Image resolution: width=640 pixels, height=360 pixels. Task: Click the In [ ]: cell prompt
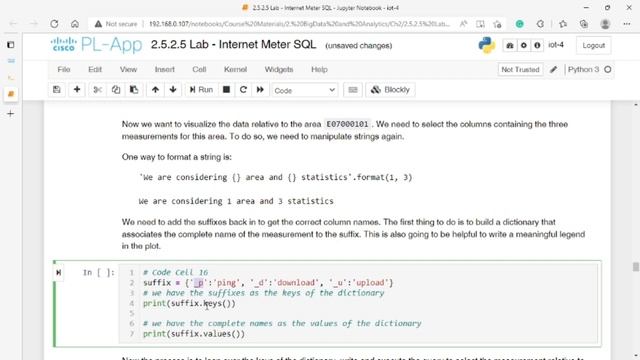coord(99,272)
